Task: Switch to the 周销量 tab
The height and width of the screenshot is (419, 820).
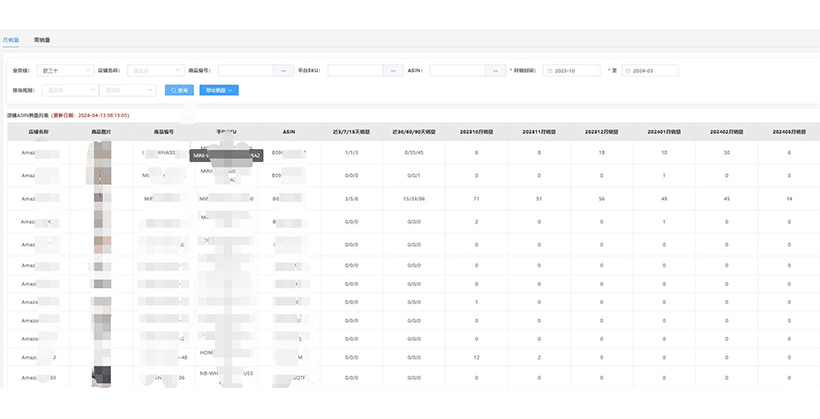Action: click(42, 39)
